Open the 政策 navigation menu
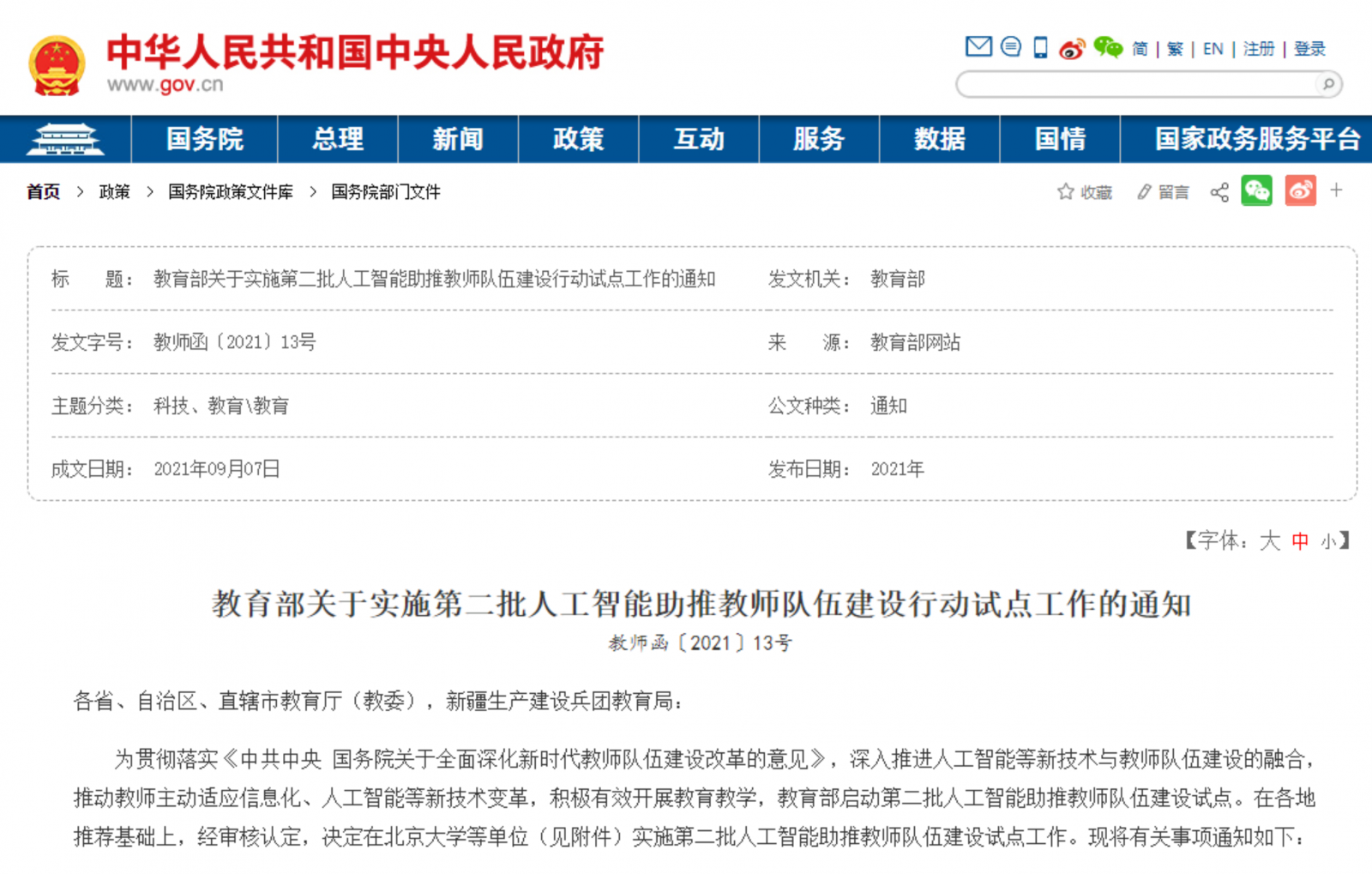This screenshot has width=1372, height=874. [578, 139]
